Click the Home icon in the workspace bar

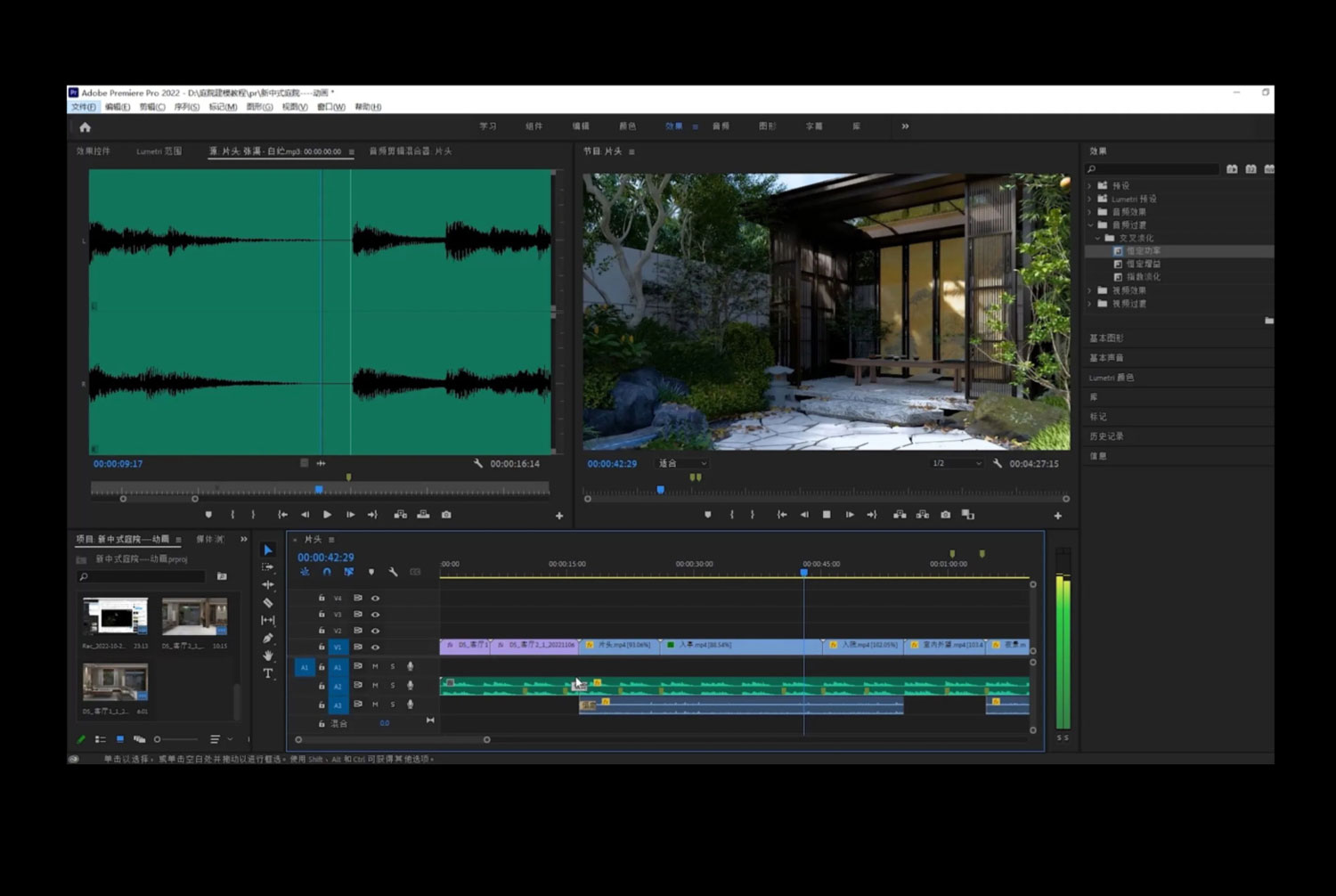pyautogui.click(x=86, y=127)
